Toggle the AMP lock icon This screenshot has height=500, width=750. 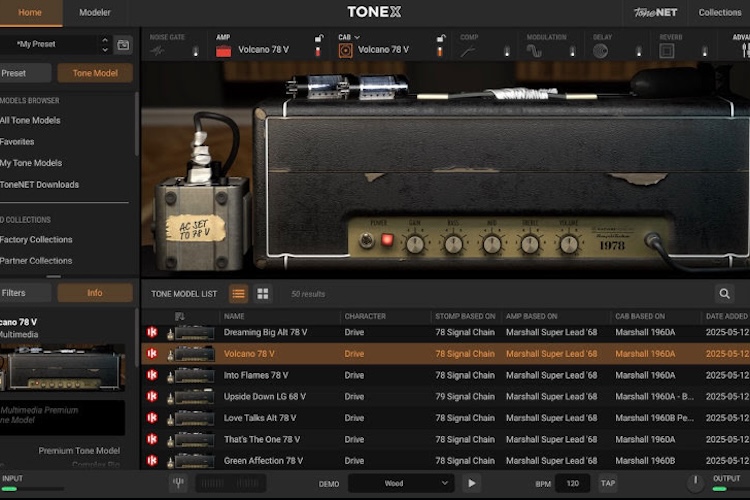[319, 38]
